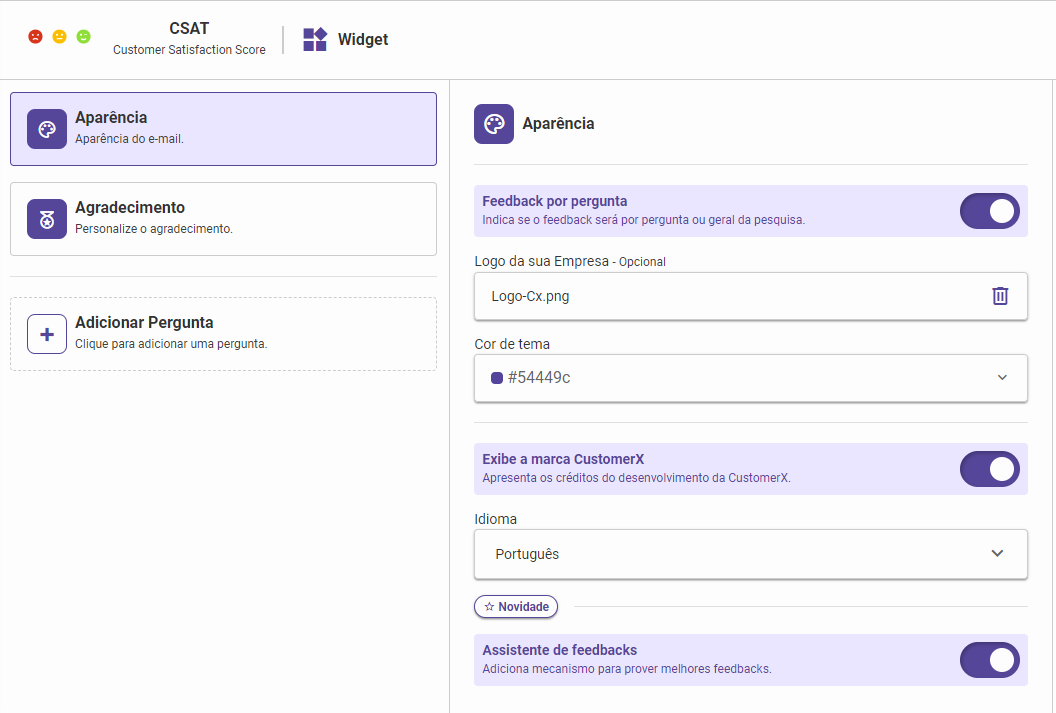This screenshot has width=1056, height=713.
Task: Click the Novidade badge
Action: click(516, 607)
